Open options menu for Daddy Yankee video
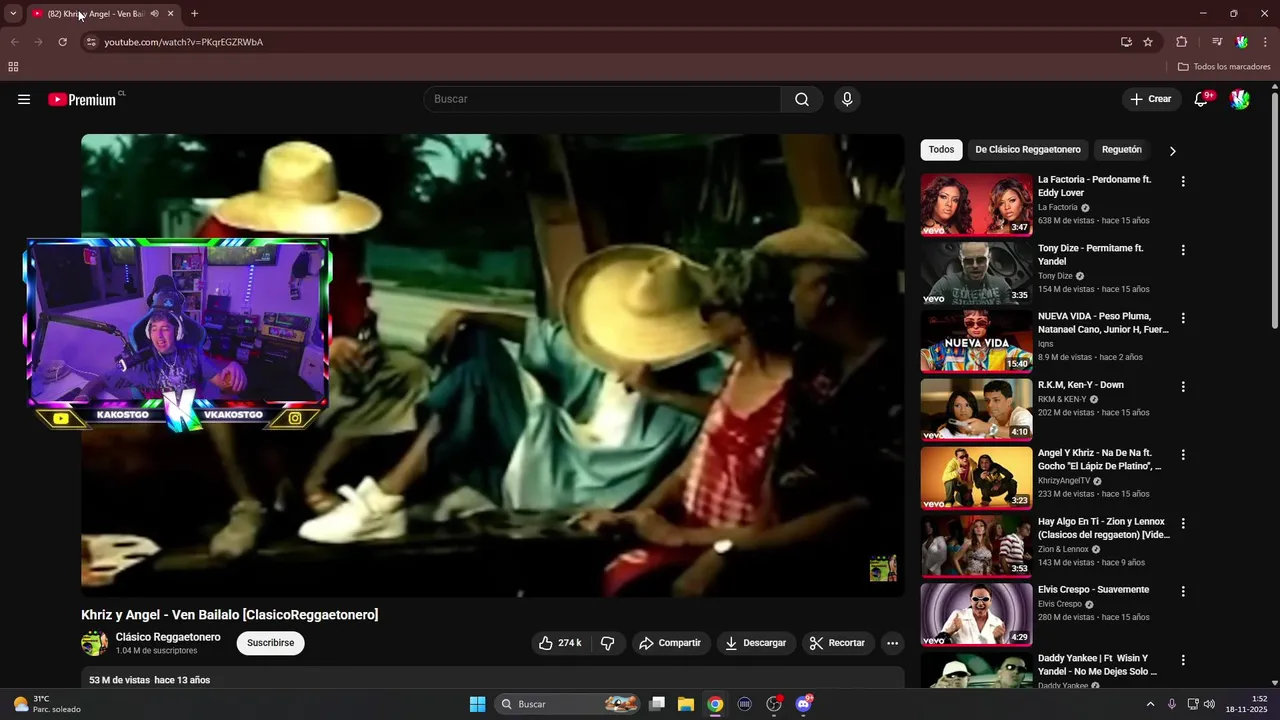This screenshot has height=720, width=1280. tap(1183, 660)
